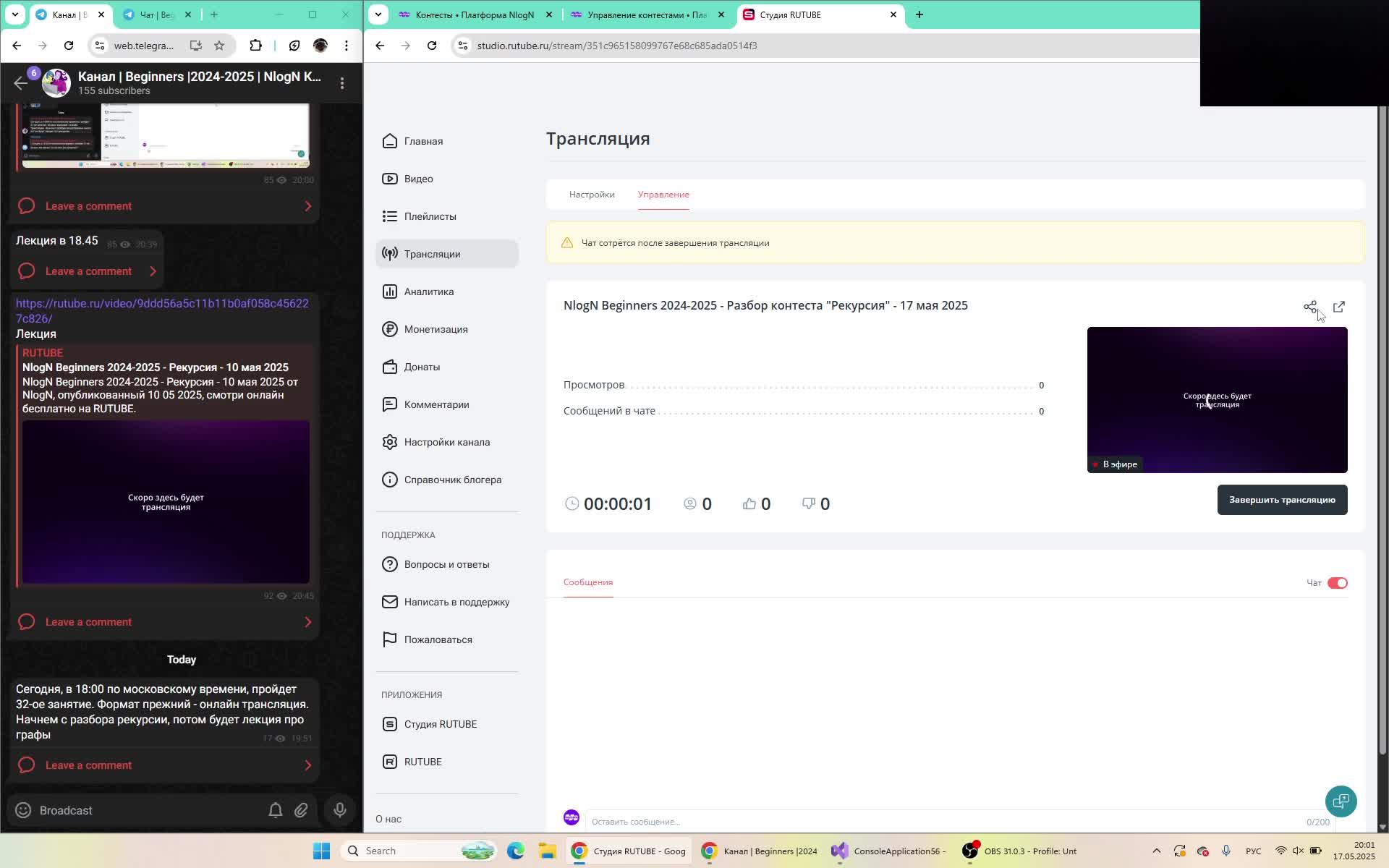This screenshot has height=868, width=1389.
Task: Click the microphone voice message button in Telegram
Action: (x=340, y=810)
